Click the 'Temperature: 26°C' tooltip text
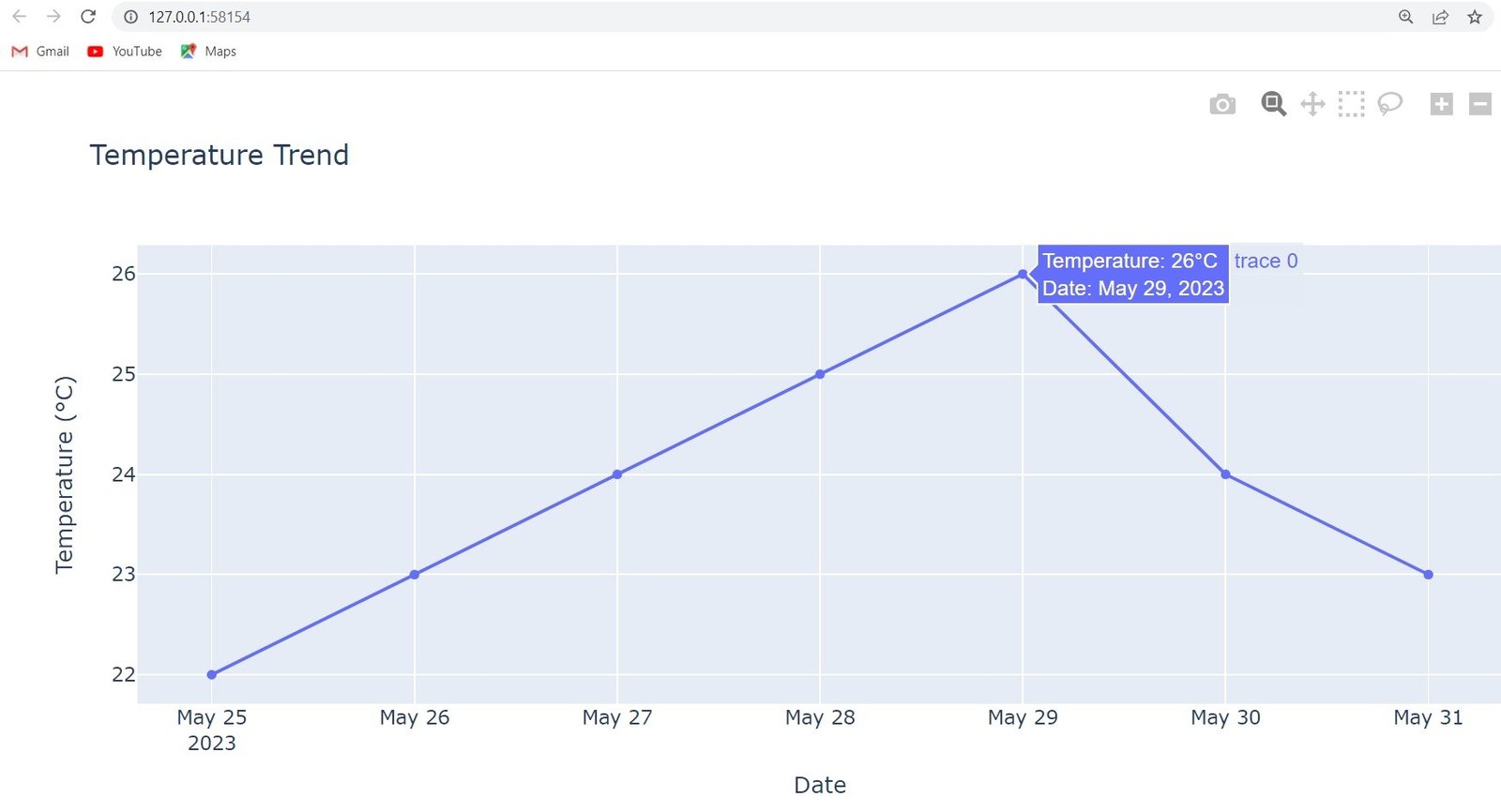This screenshot has width=1501, height=812. (x=1130, y=261)
